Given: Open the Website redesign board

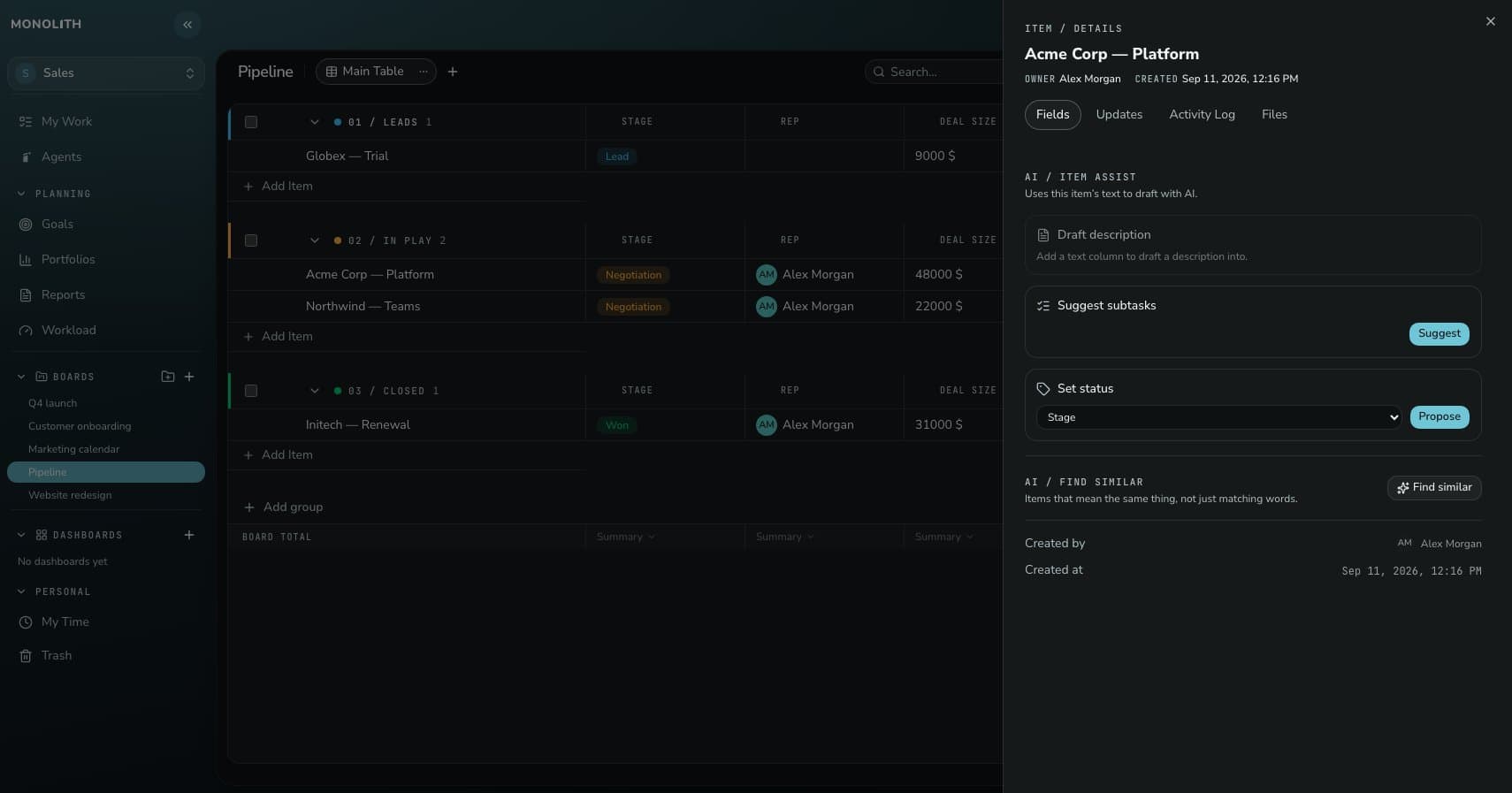Looking at the screenshot, I should click(106, 495).
